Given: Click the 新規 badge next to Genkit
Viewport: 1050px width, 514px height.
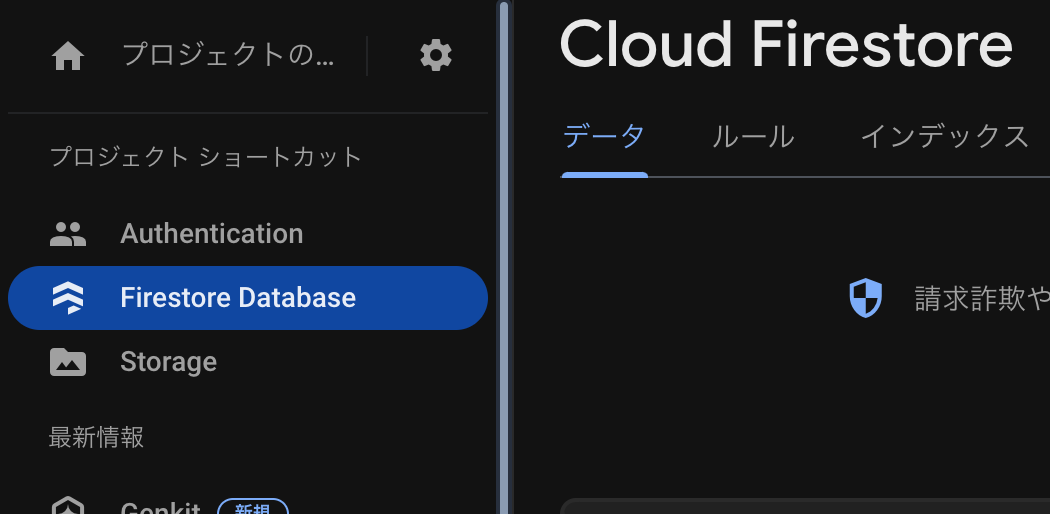Looking at the screenshot, I should point(253,507).
